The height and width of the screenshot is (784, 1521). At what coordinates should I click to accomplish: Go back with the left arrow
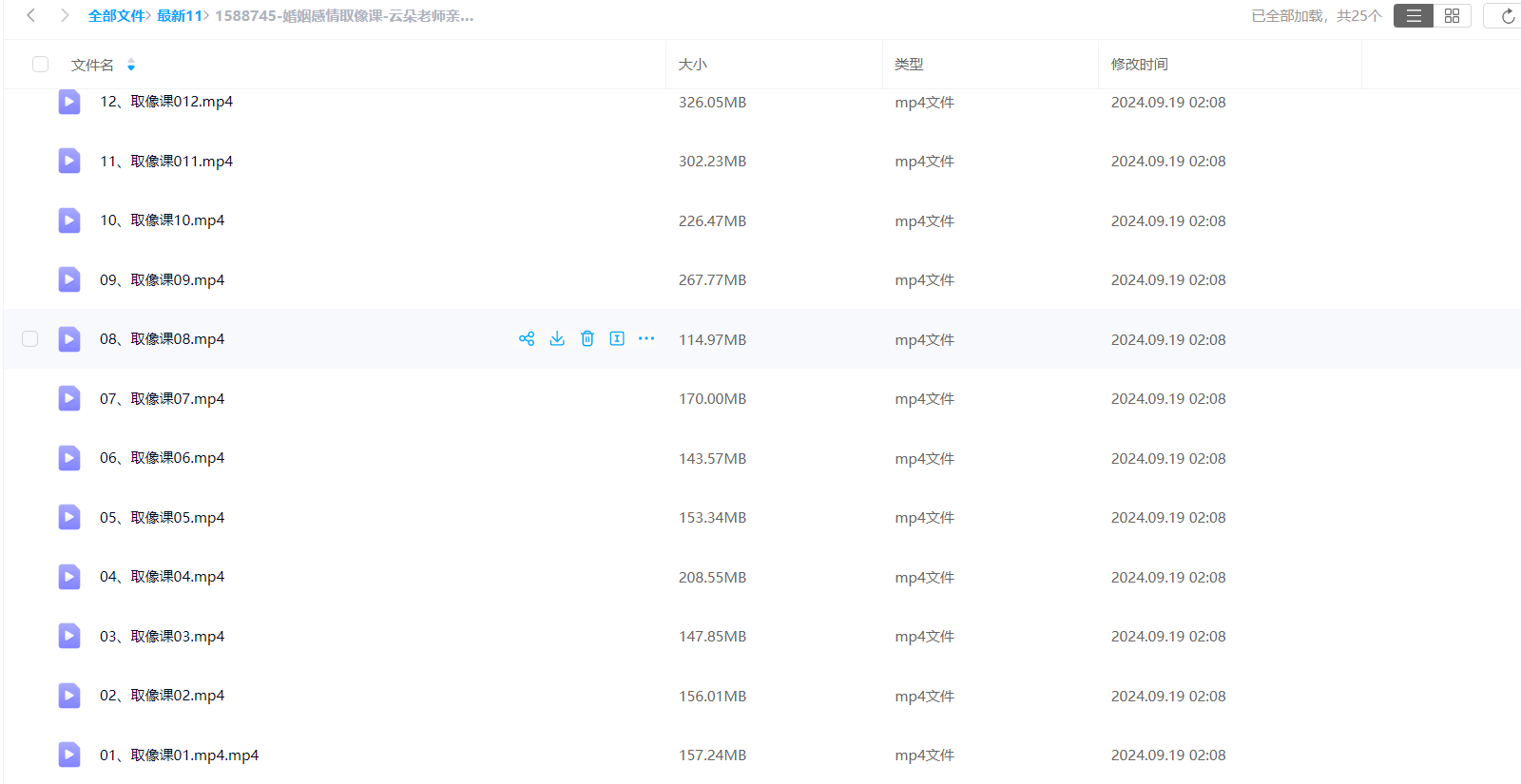tap(31, 15)
